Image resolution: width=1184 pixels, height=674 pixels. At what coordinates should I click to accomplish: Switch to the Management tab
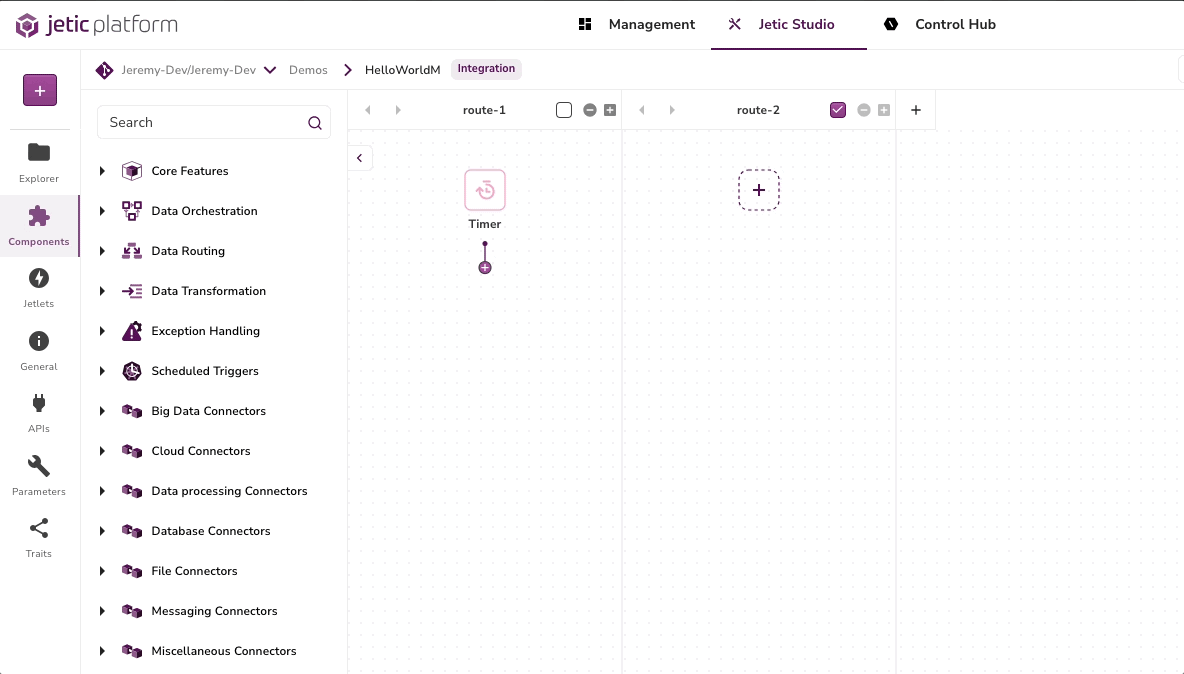(637, 24)
